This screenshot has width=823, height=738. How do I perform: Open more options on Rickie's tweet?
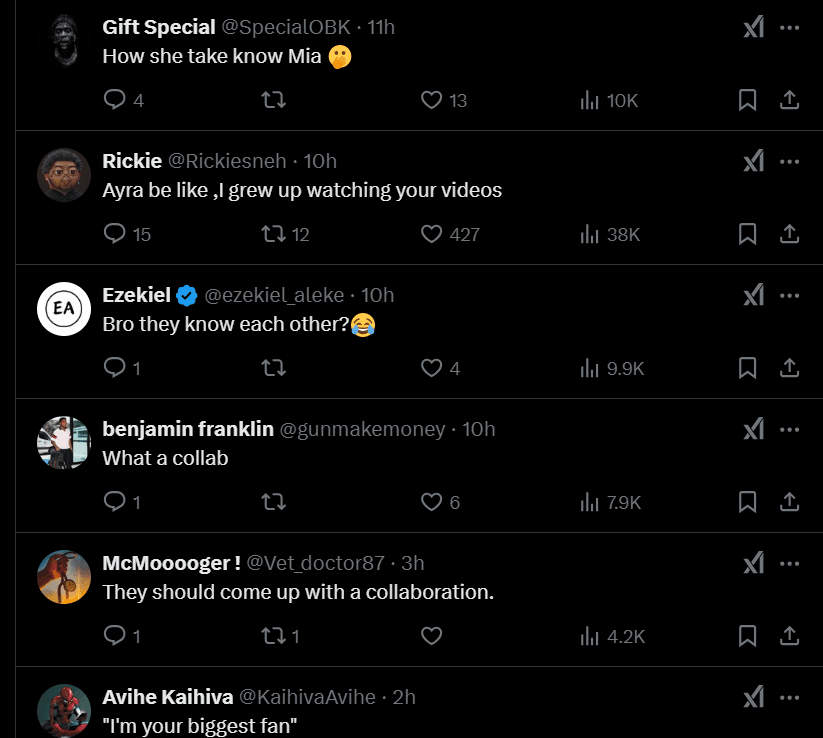(789, 161)
